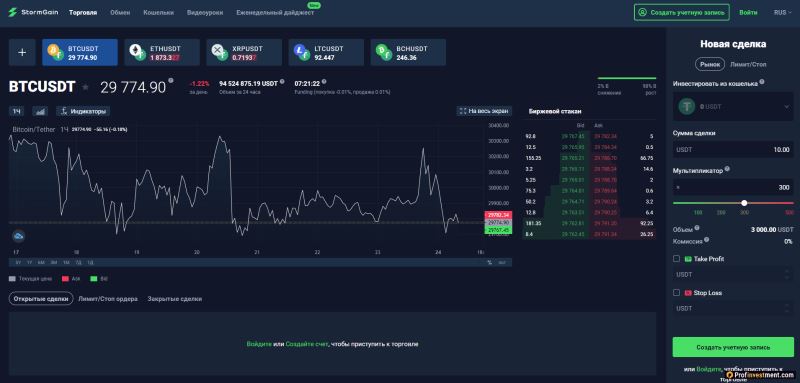Screen dimensions: 800x383
Task: Open the 'Индикаторы' menu
Action: point(83,111)
